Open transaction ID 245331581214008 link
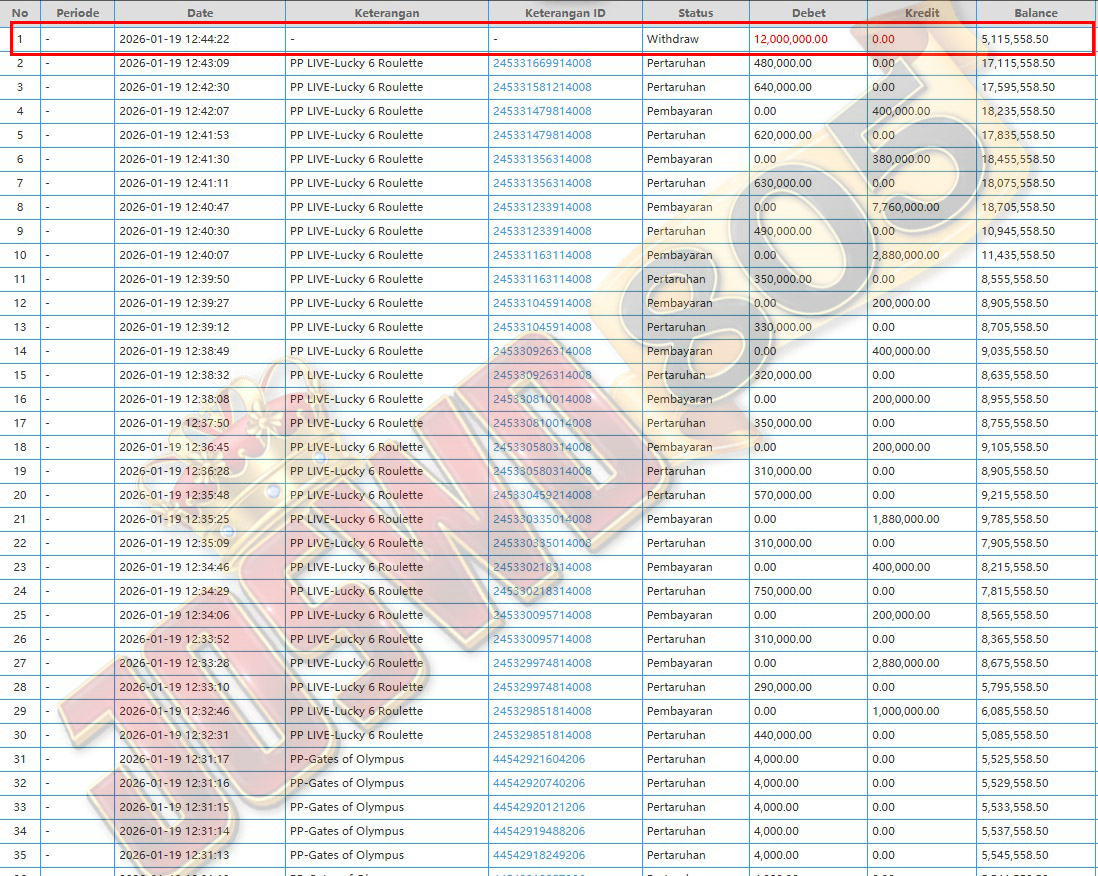Image resolution: width=1098 pixels, height=876 pixels. [541, 87]
